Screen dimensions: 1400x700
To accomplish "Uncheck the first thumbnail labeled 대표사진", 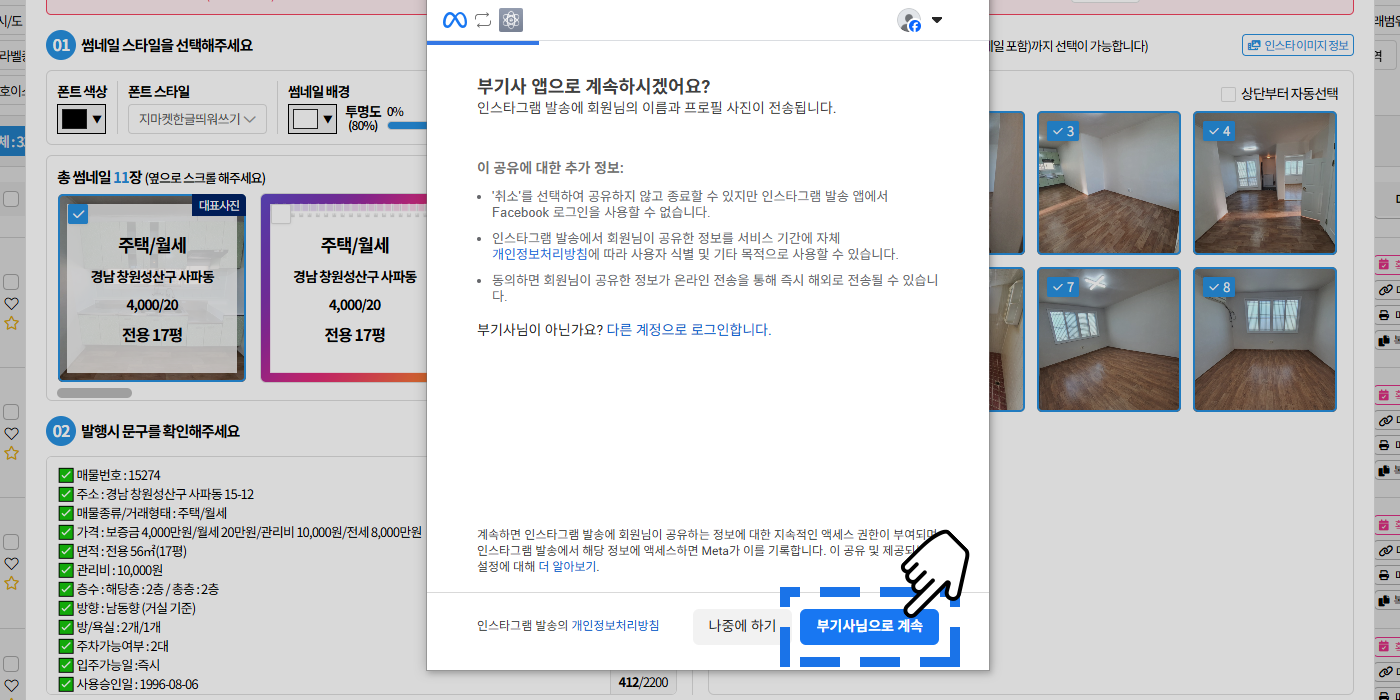I will 78,214.
